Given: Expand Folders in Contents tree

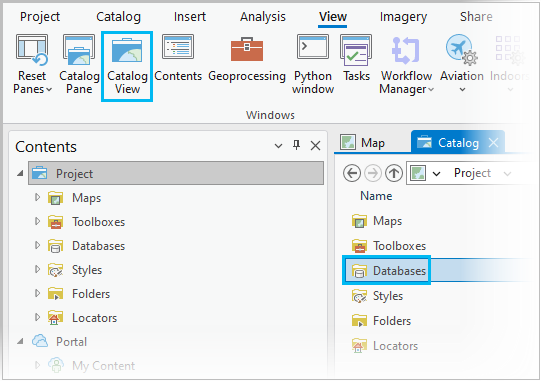Looking at the screenshot, I should click(37, 294).
